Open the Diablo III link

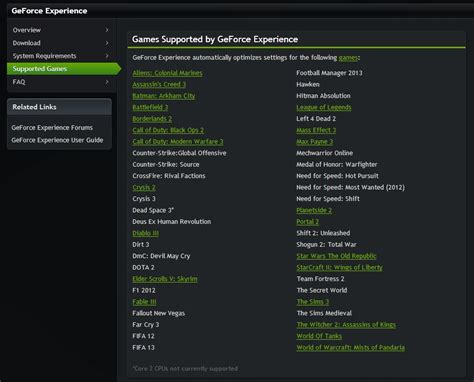[145, 233]
